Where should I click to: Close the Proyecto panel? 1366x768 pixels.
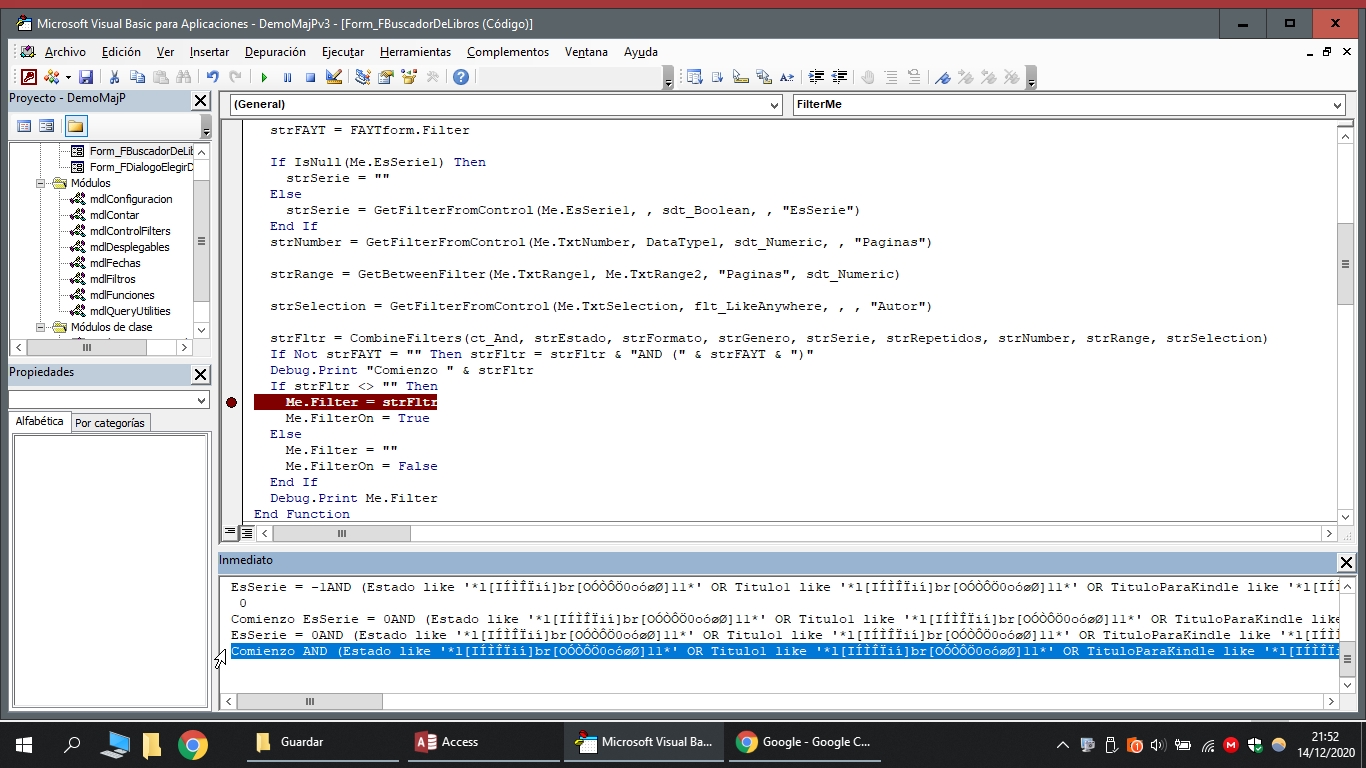pyautogui.click(x=200, y=100)
